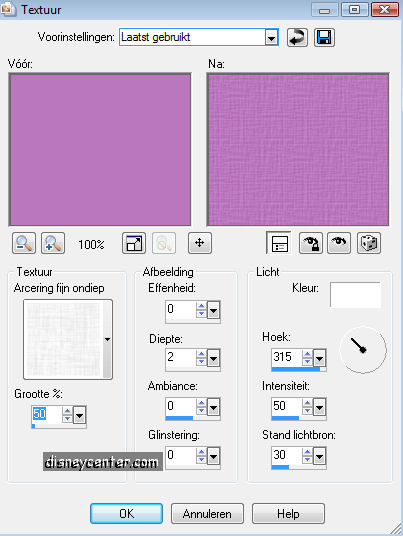Click the Hoek angle dial
The width and height of the screenshot is (403, 536).
[x=363, y=349]
